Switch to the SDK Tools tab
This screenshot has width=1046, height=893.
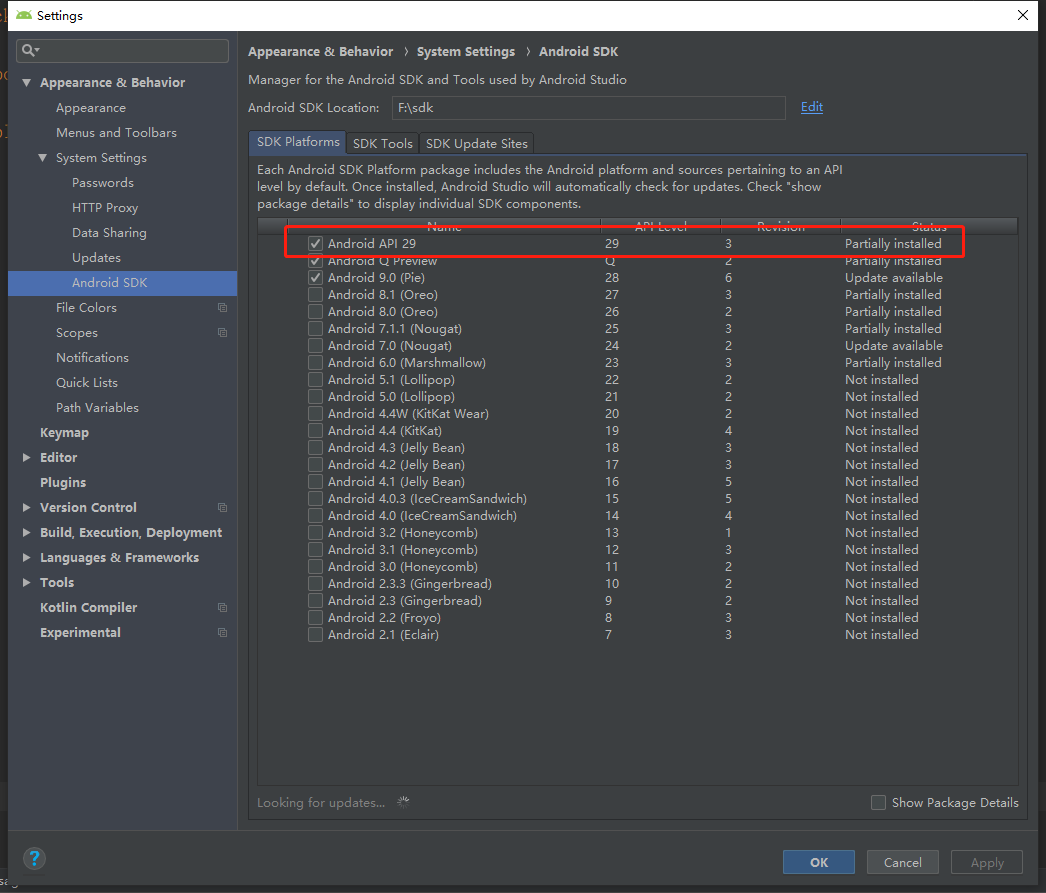[382, 143]
